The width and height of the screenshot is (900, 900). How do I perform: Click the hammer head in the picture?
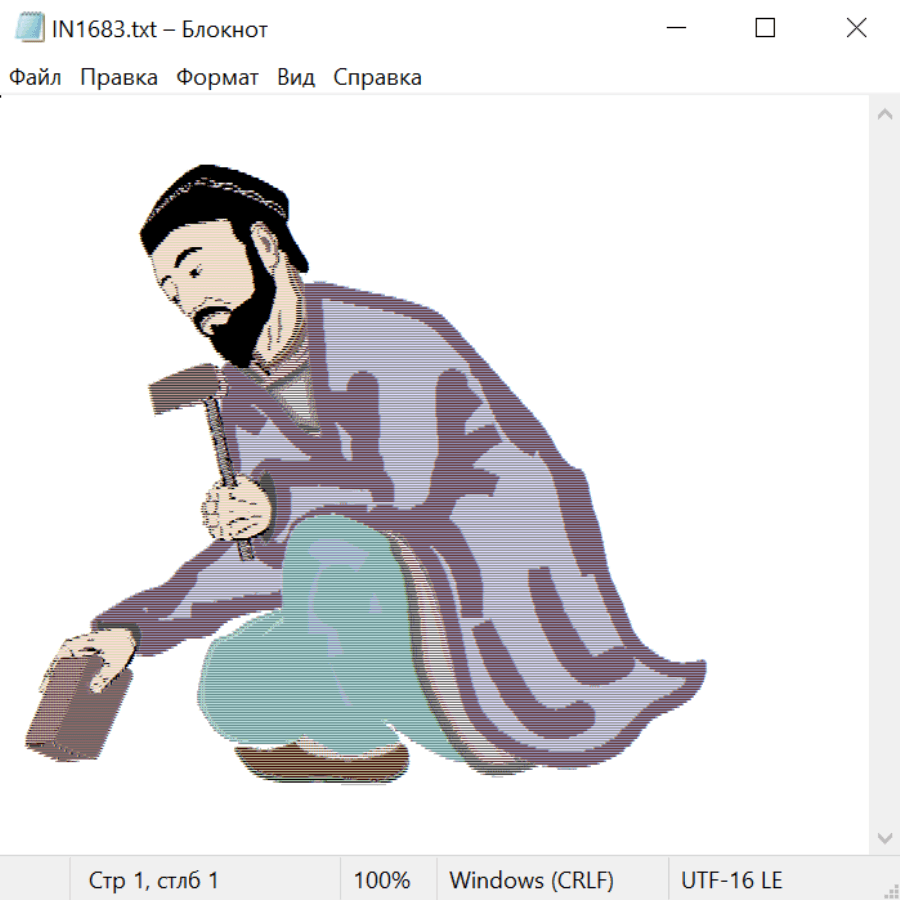pyautogui.click(x=180, y=390)
